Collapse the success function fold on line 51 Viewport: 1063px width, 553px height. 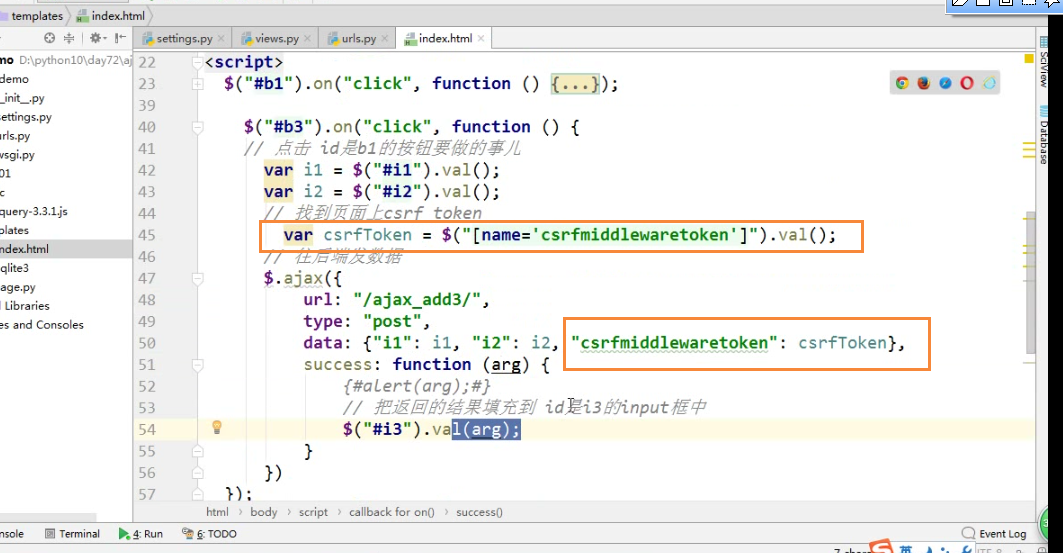click(197, 365)
